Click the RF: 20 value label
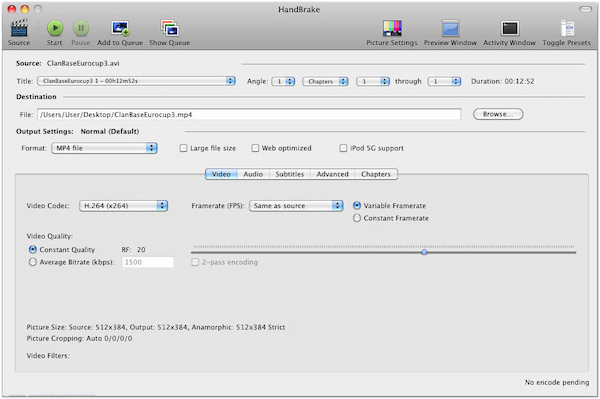This screenshot has width=600, height=399. [134, 249]
